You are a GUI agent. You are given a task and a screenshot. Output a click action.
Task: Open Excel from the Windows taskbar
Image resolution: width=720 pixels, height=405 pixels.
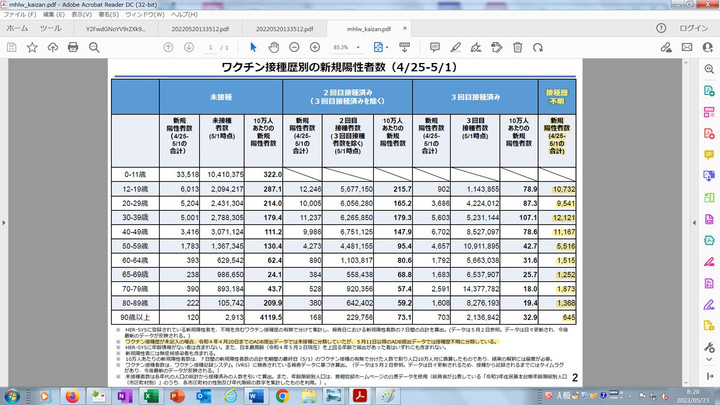(x=147, y=395)
